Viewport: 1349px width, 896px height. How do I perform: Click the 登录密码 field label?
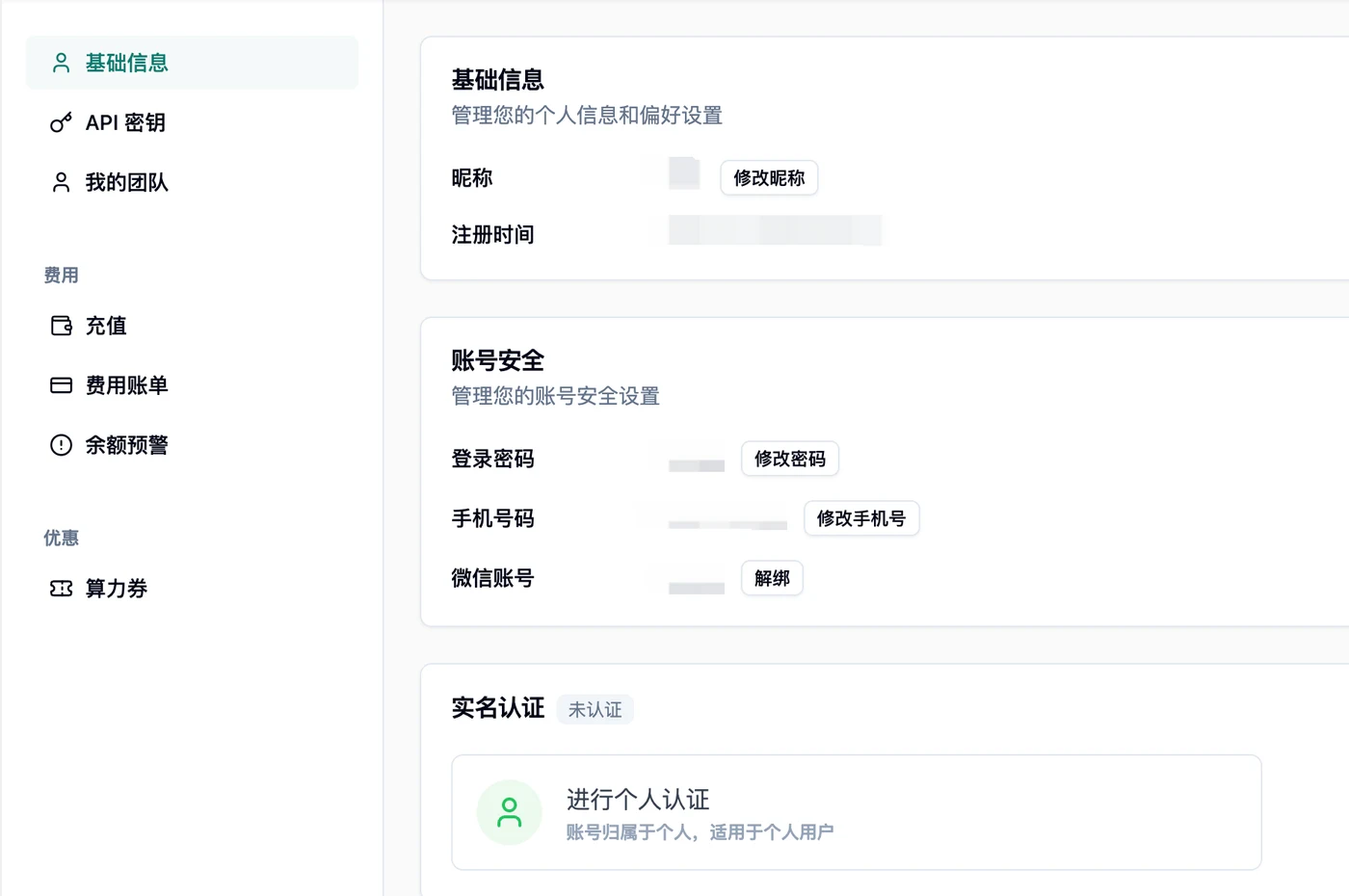coord(492,459)
